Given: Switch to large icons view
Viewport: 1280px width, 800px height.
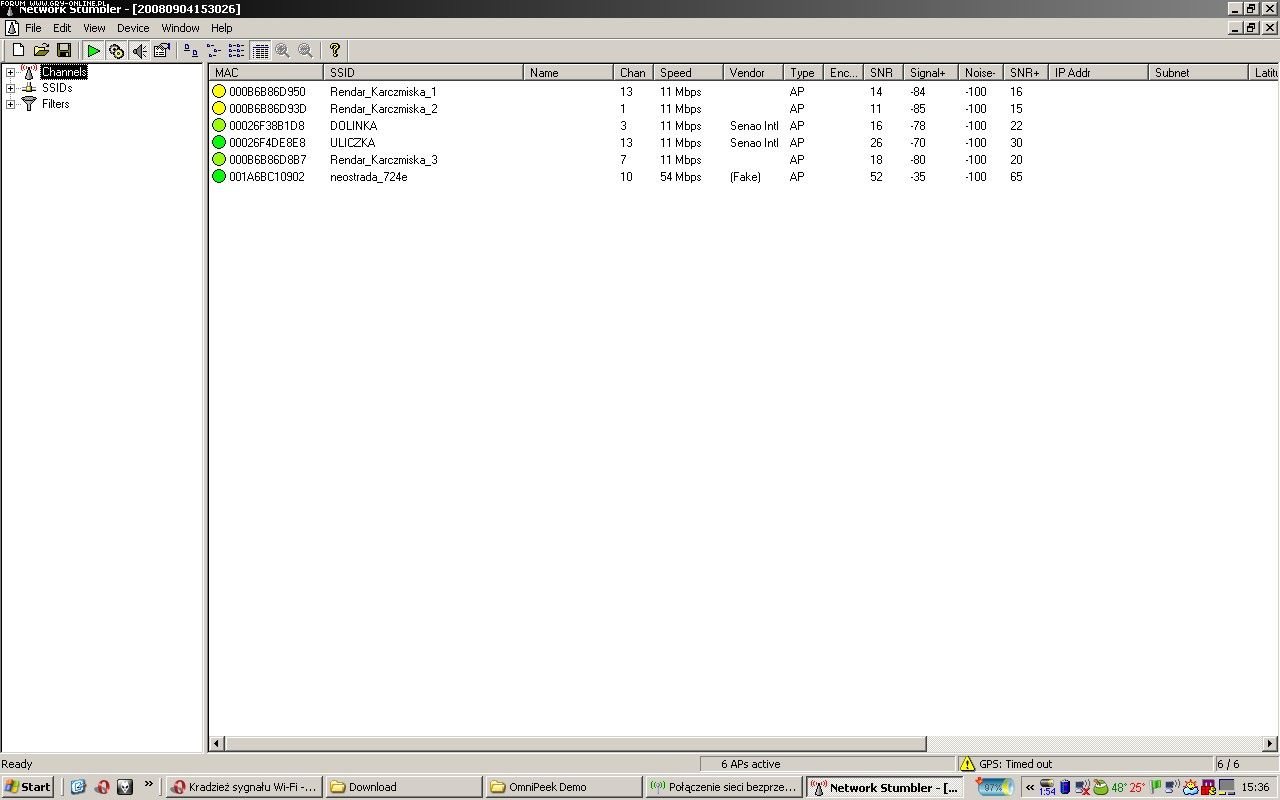Looking at the screenshot, I should [191, 50].
